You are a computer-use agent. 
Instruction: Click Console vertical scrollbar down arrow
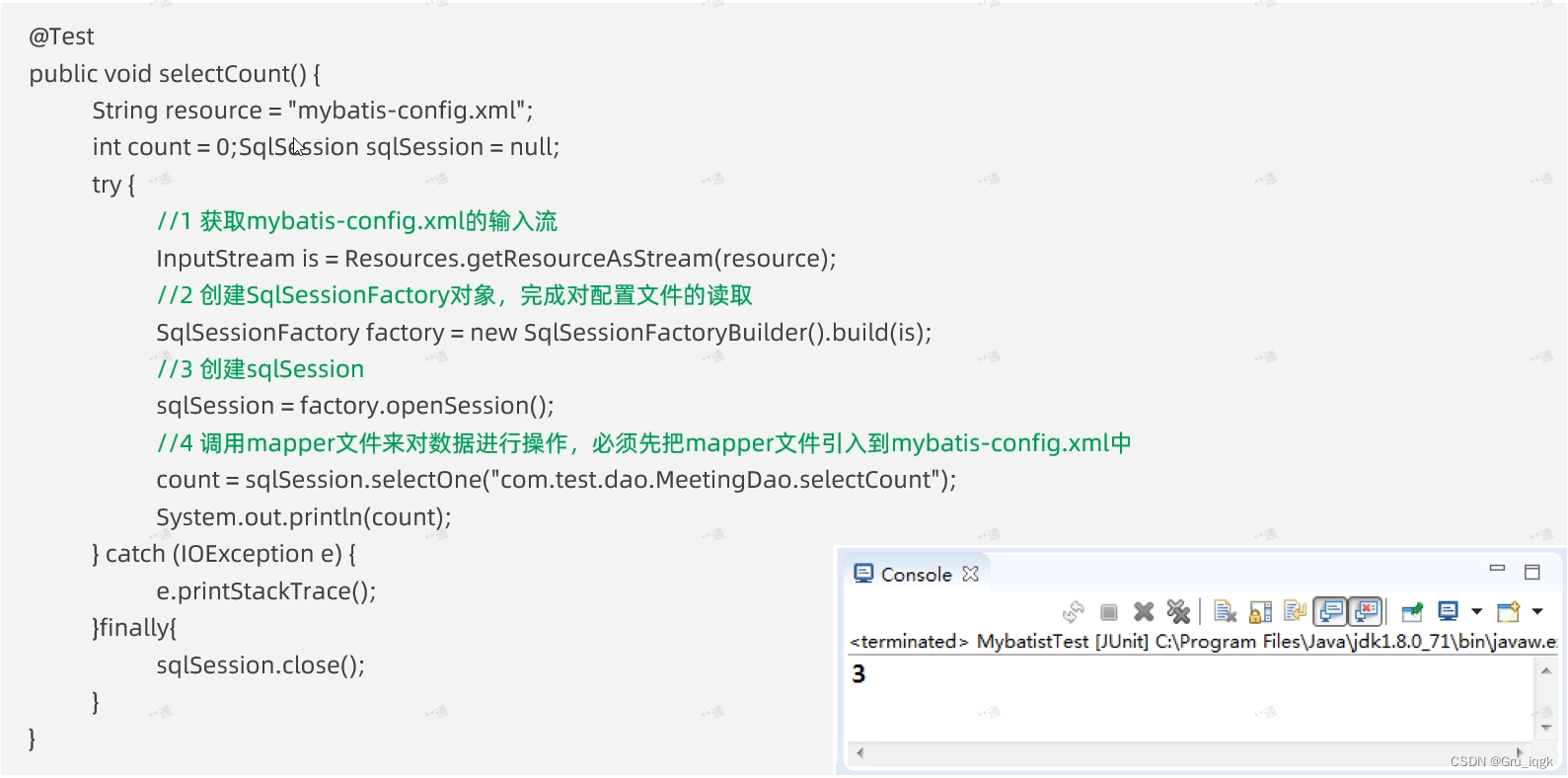[x=1546, y=728]
